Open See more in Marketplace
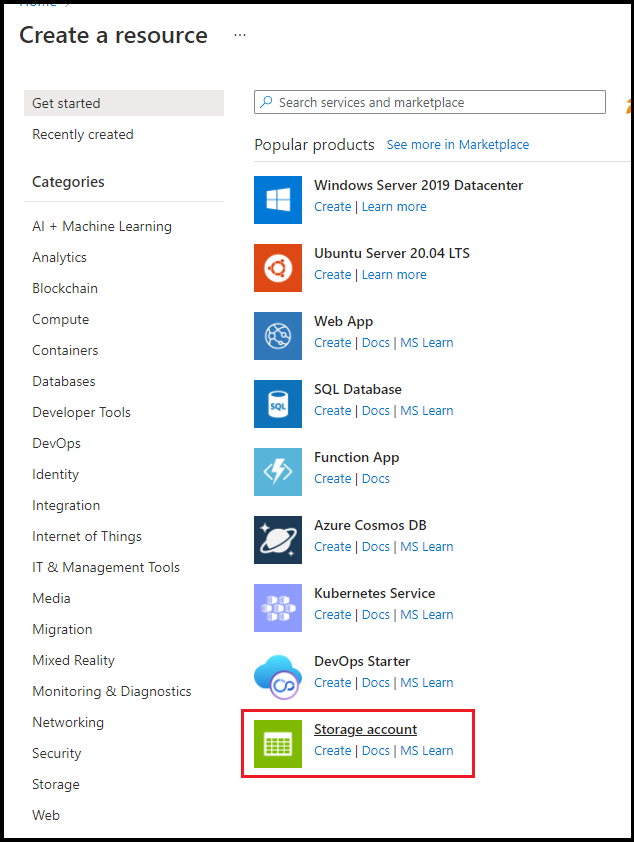634x842 pixels. tap(457, 144)
